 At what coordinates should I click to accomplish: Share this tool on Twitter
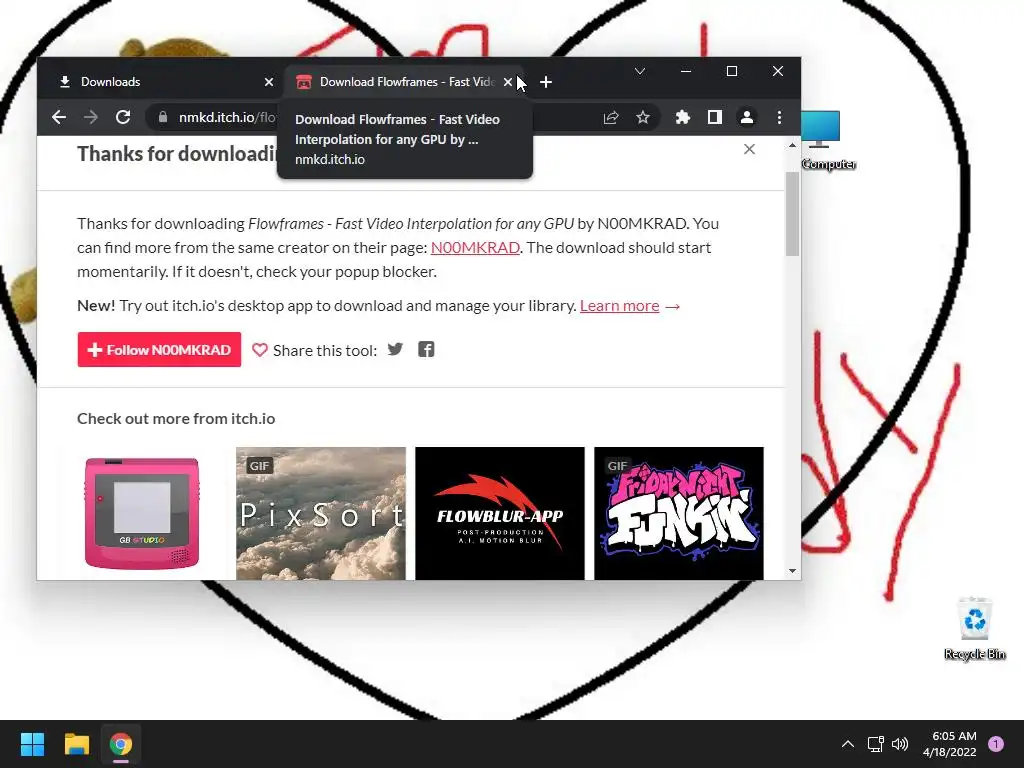[x=395, y=349]
